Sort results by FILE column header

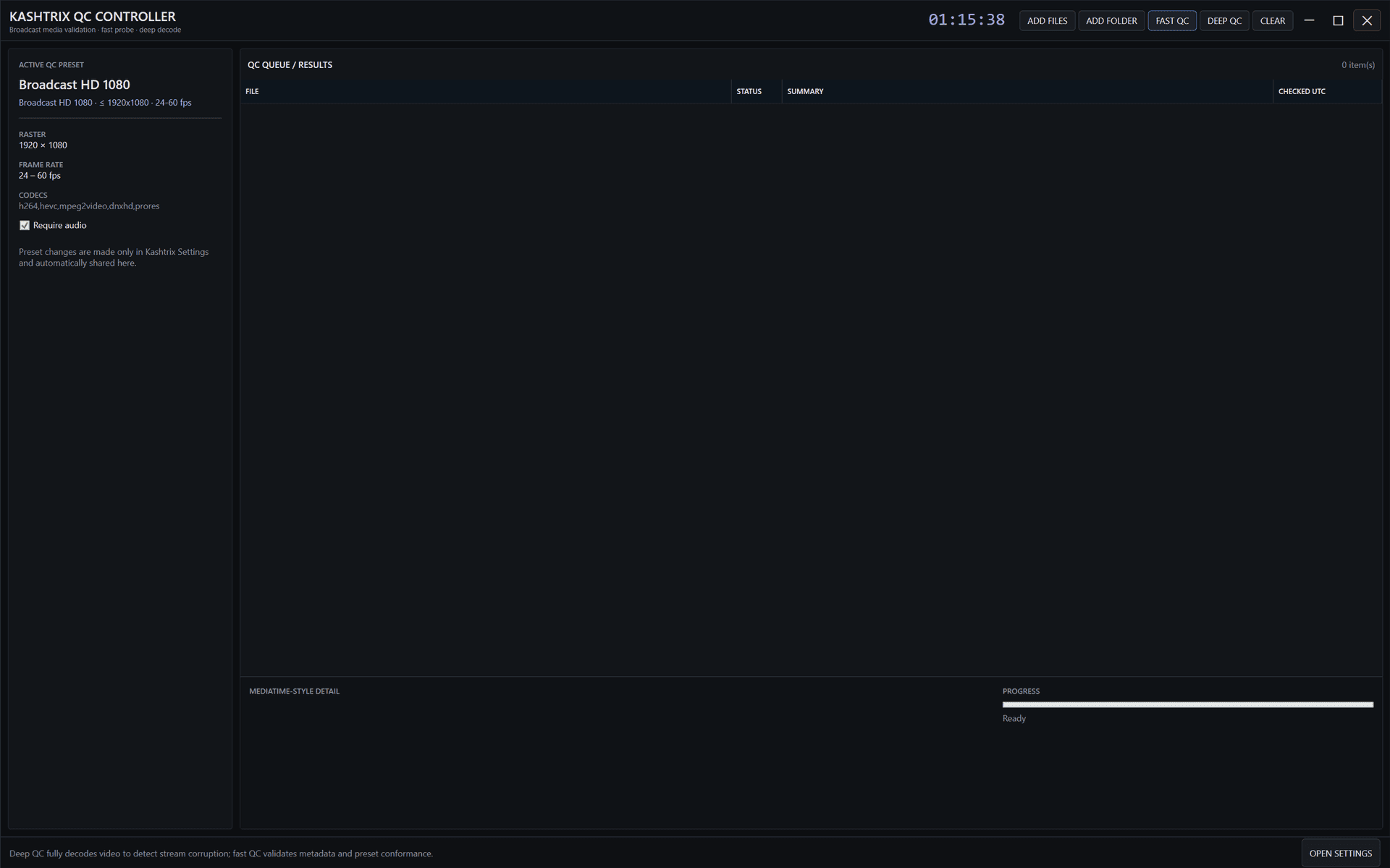(485, 91)
